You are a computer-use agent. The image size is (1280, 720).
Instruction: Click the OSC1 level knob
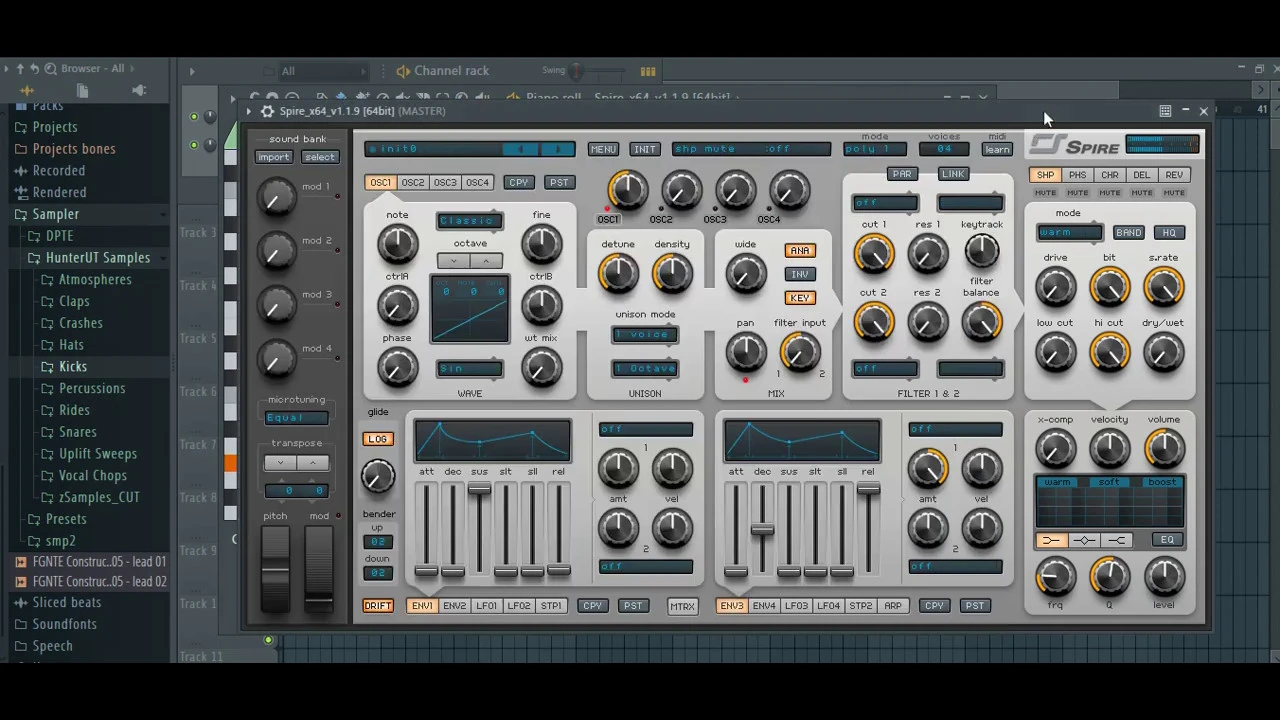(627, 190)
